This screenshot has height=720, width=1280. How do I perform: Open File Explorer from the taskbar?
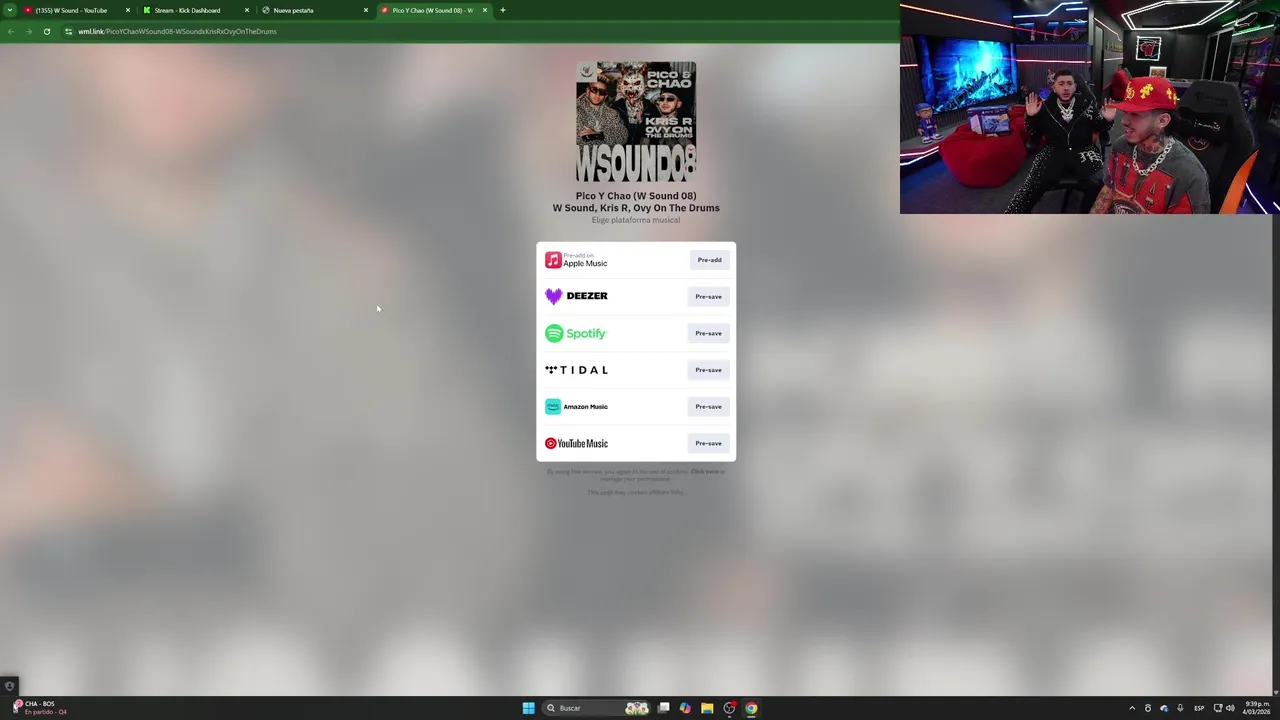tap(707, 708)
